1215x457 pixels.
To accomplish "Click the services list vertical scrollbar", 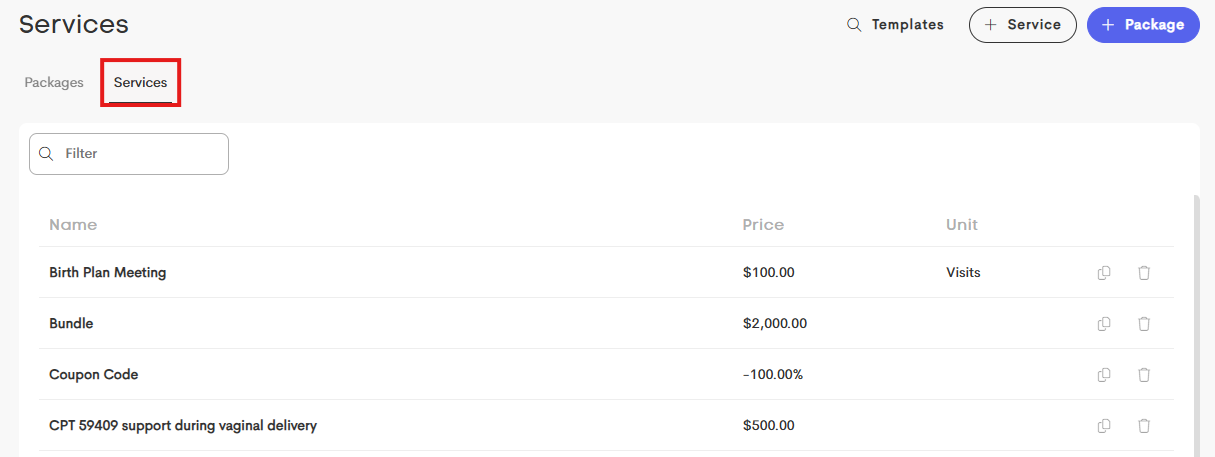I will pyautogui.click(x=1196, y=325).
